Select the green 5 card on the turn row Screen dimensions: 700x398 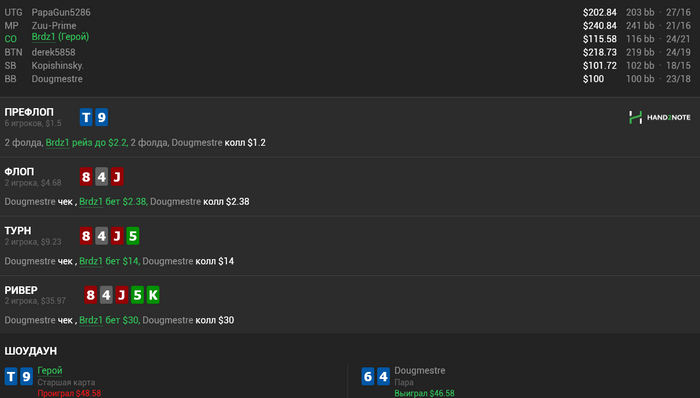click(133, 236)
